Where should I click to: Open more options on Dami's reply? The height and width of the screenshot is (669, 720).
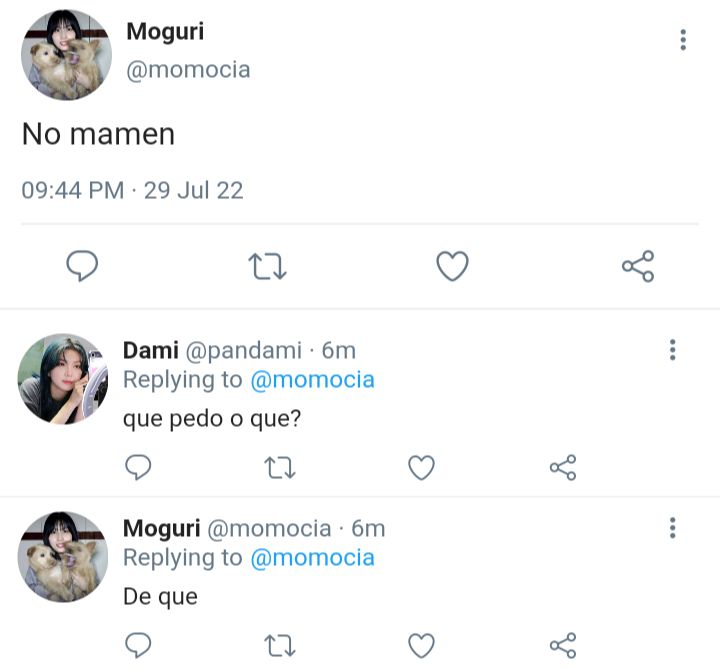pos(673,350)
